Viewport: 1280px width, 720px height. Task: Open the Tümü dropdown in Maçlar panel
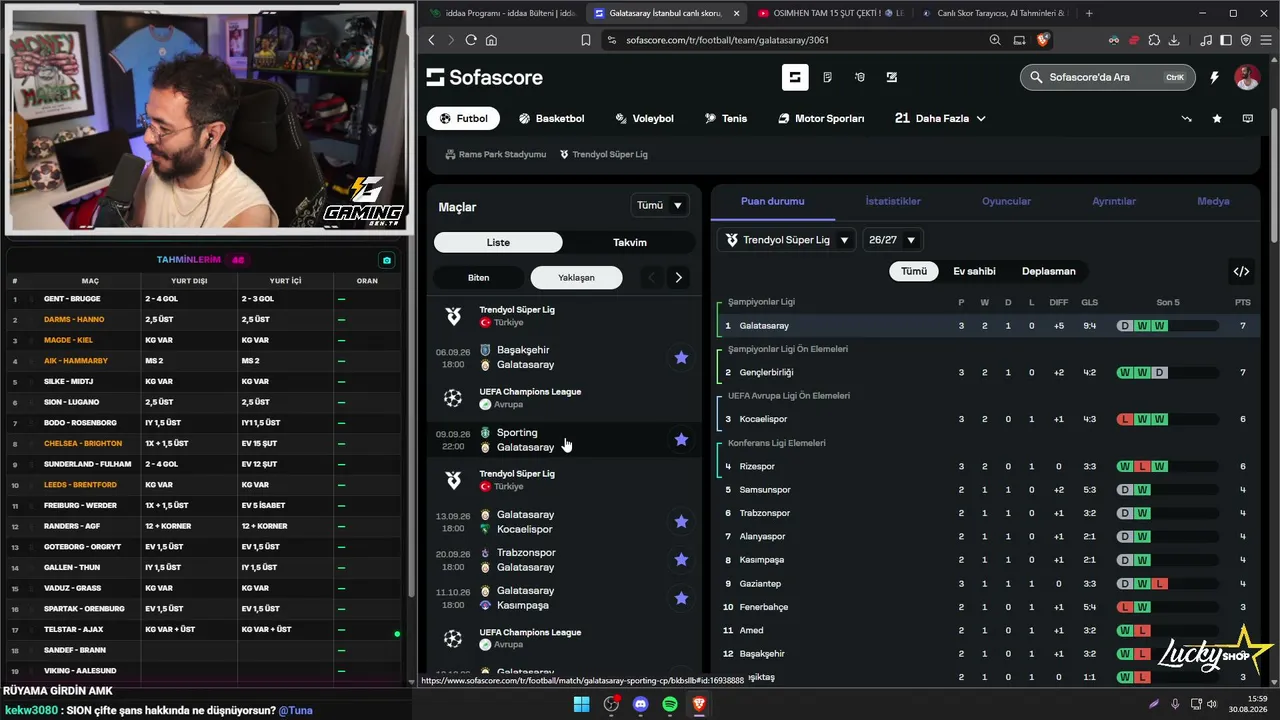pos(661,205)
